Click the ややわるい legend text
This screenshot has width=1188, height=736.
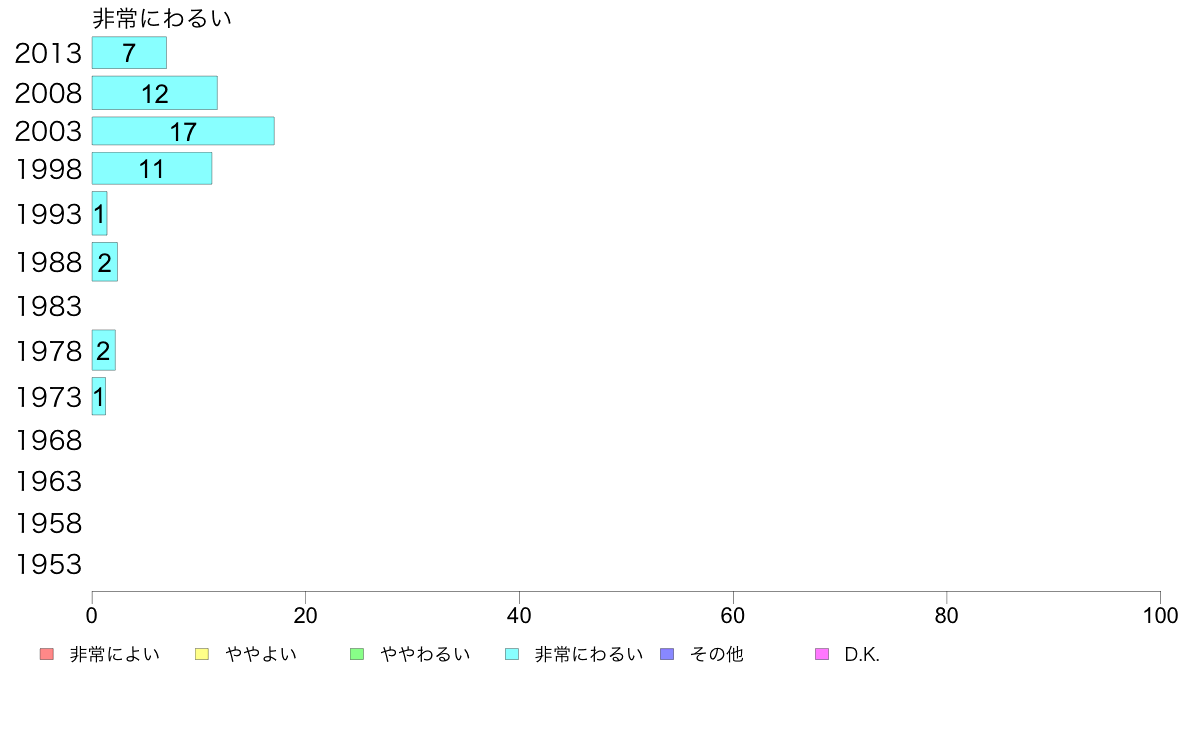click(425, 654)
